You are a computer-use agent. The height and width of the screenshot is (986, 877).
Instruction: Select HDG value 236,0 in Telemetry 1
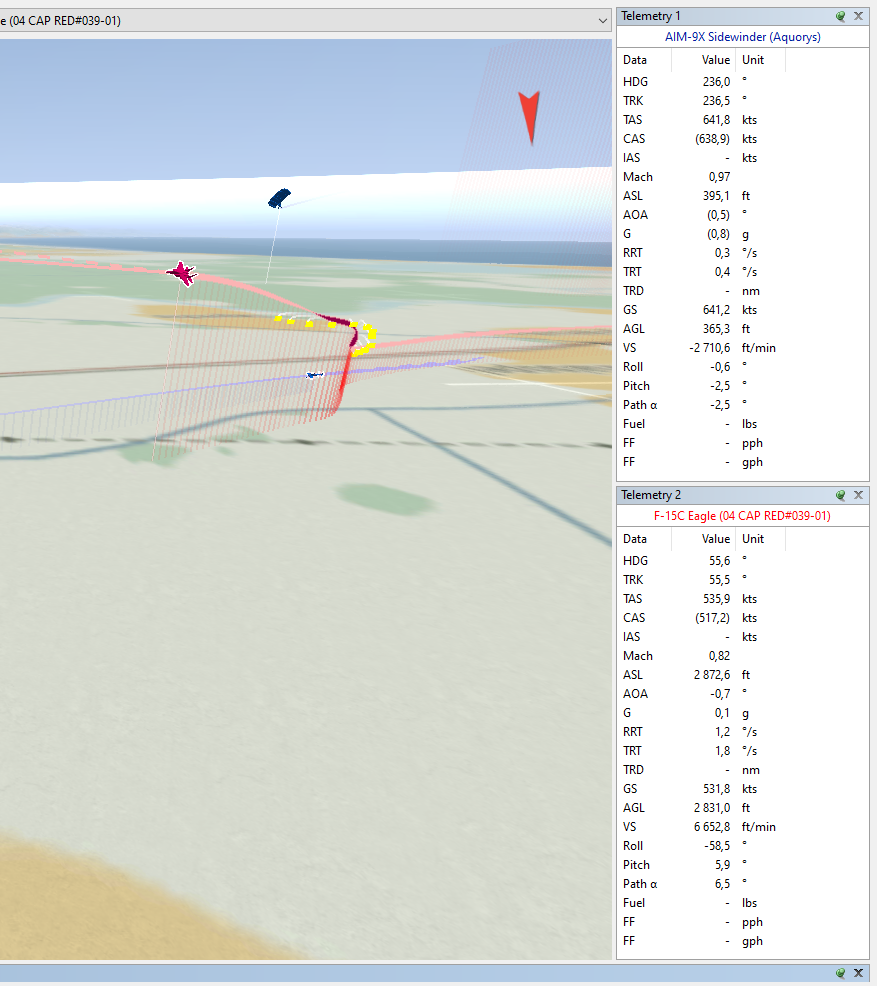[717, 82]
